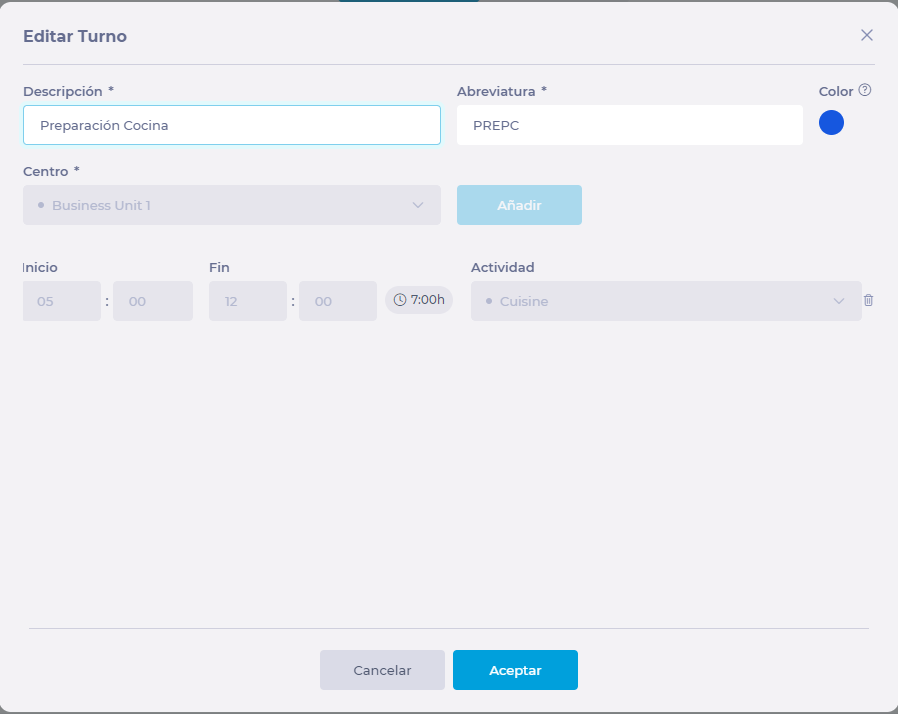Confirm changes with Aceptar button
Viewport: 898px width, 714px height.
[x=515, y=670]
